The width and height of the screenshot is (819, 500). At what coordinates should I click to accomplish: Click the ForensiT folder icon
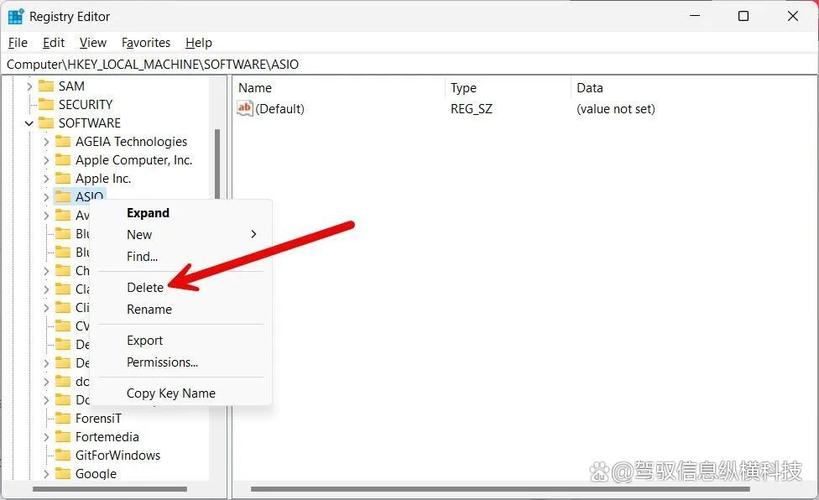click(63, 418)
